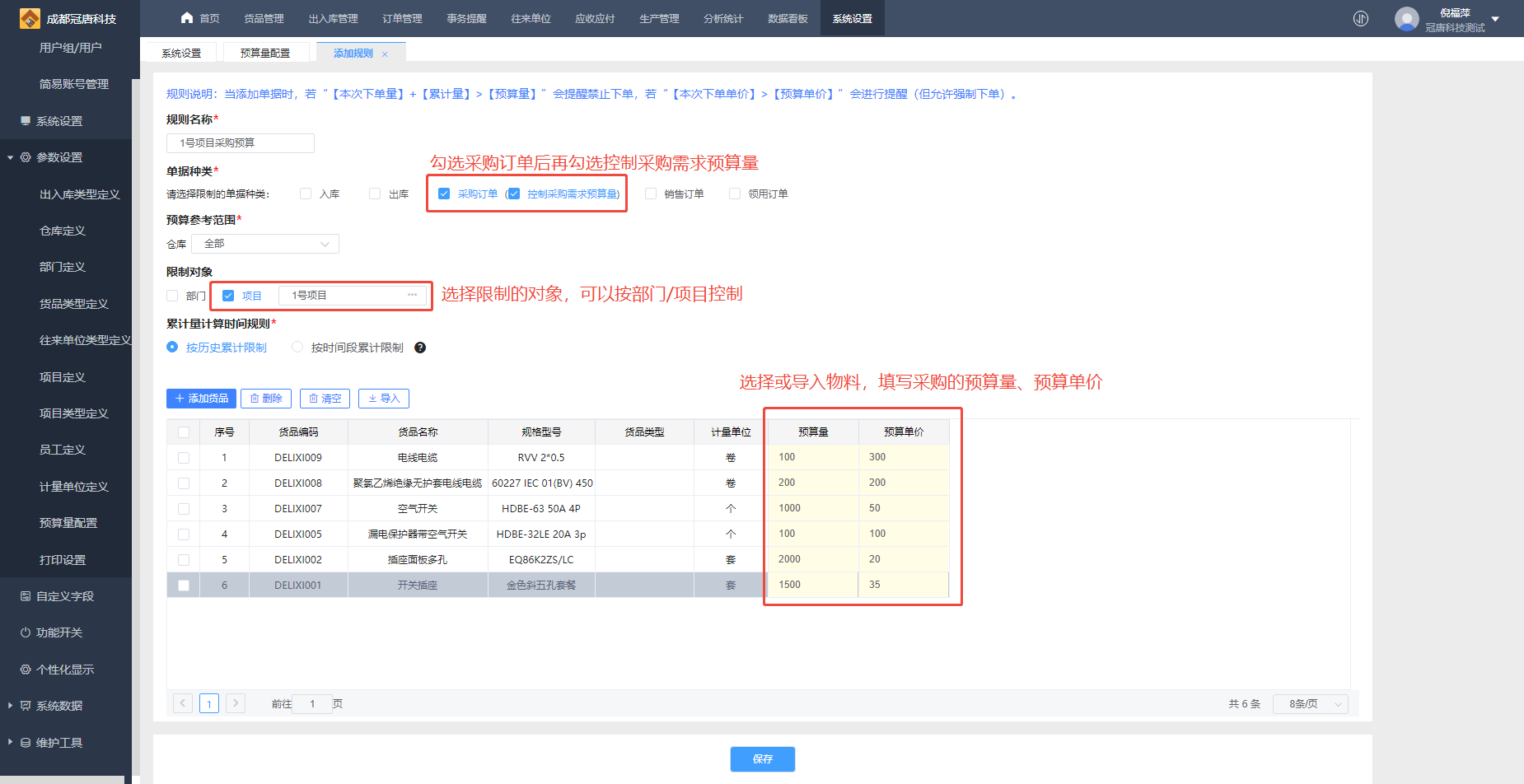
Task: Switch to the 系统设置 tab
Action: coord(181,53)
